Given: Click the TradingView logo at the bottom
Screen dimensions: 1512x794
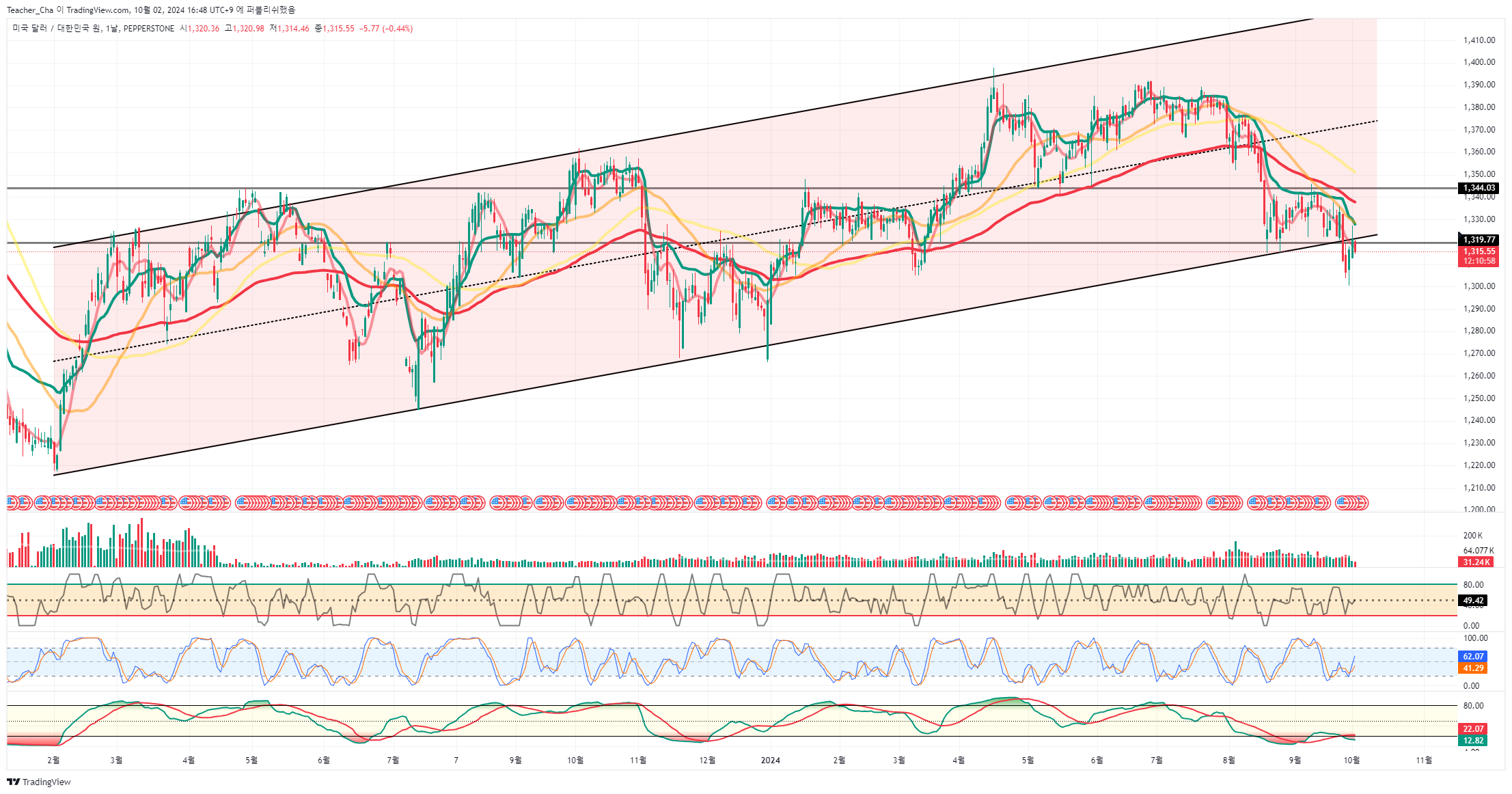Looking at the screenshot, I should (39, 782).
